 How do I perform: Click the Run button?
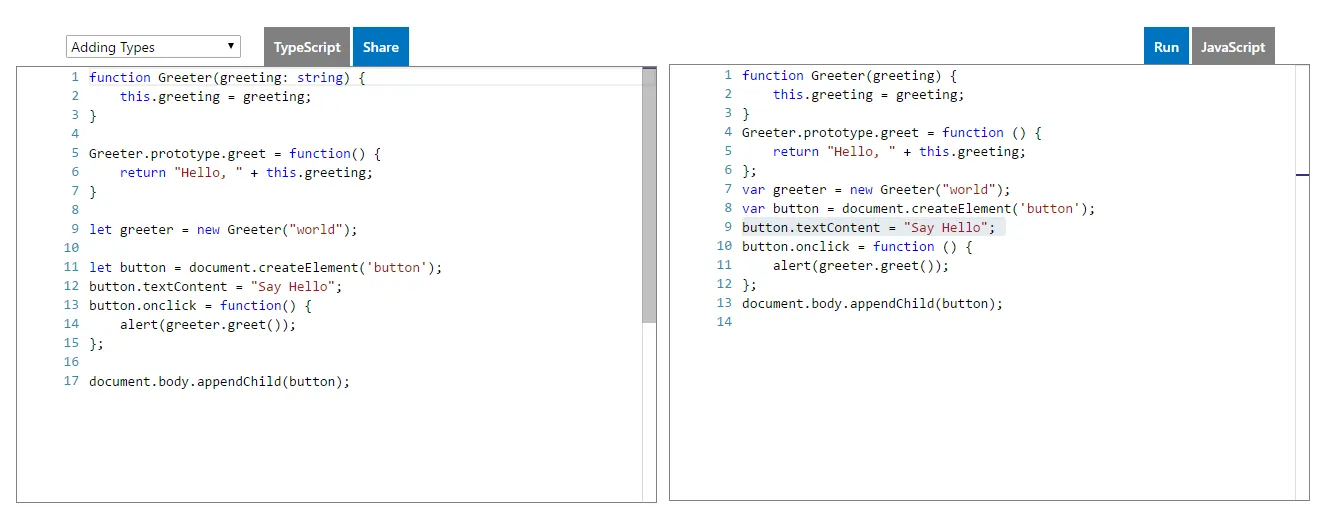click(1166, 47)
